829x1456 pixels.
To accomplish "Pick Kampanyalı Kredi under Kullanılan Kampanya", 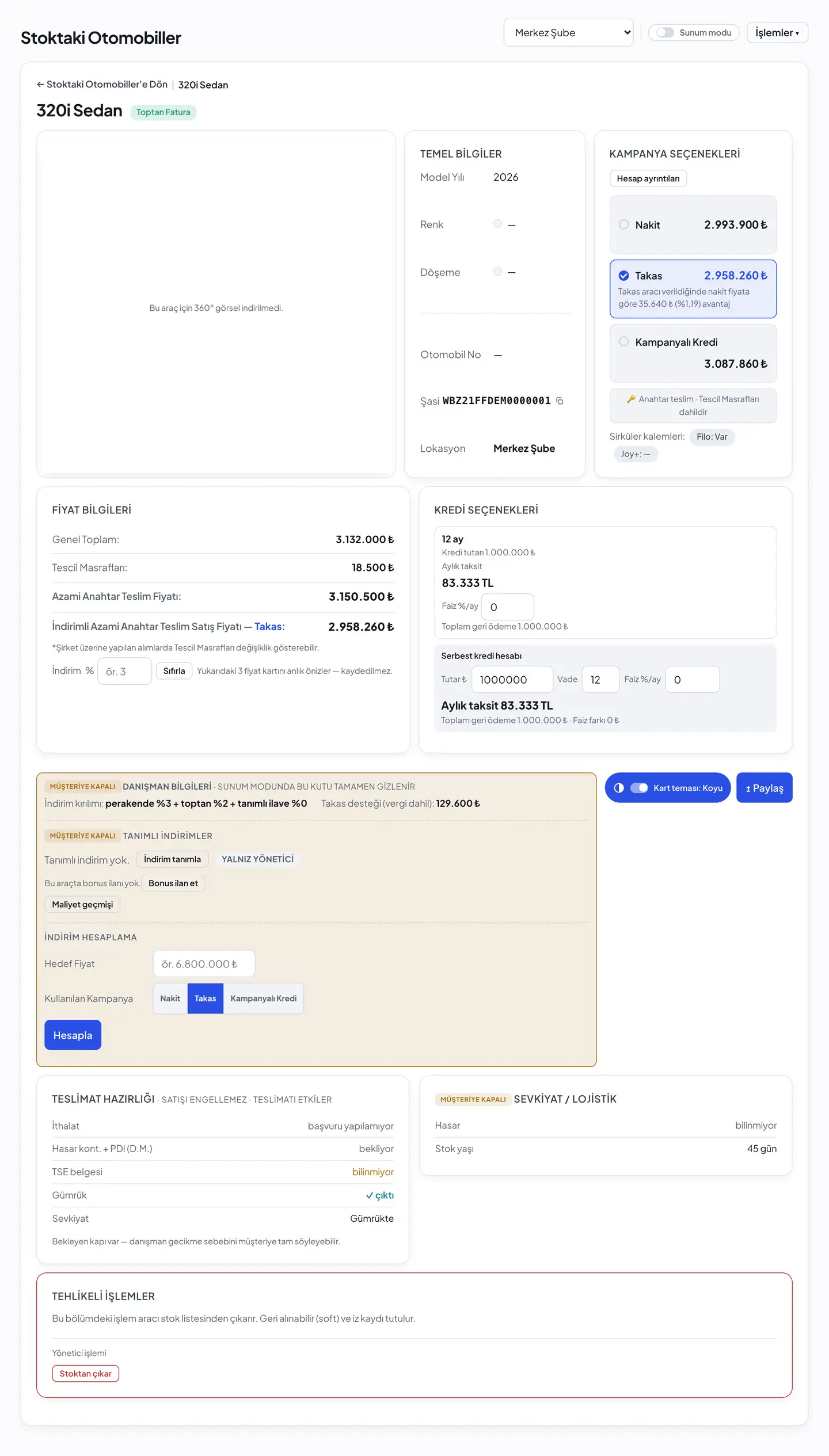I will coord(264,998).
